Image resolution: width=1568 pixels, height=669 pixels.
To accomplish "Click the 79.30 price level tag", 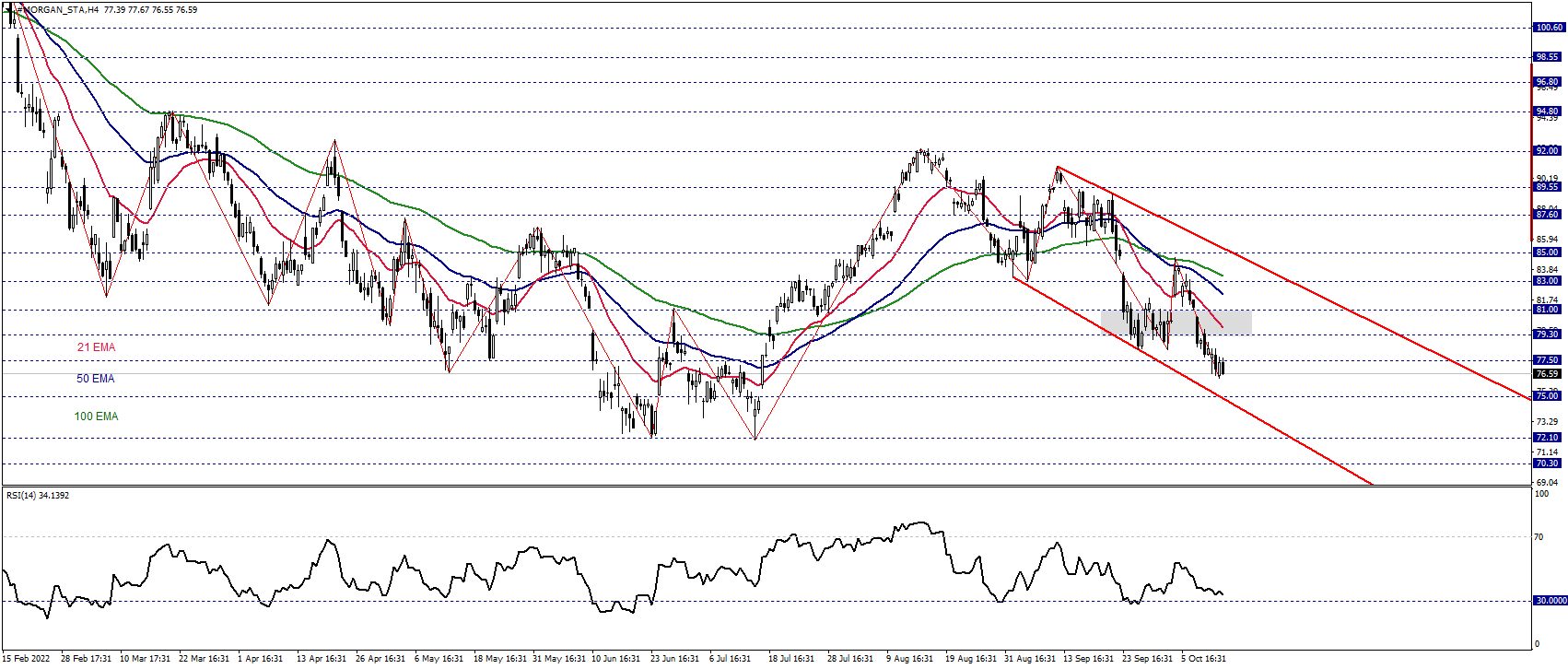I will click(x=1549, y=334).
